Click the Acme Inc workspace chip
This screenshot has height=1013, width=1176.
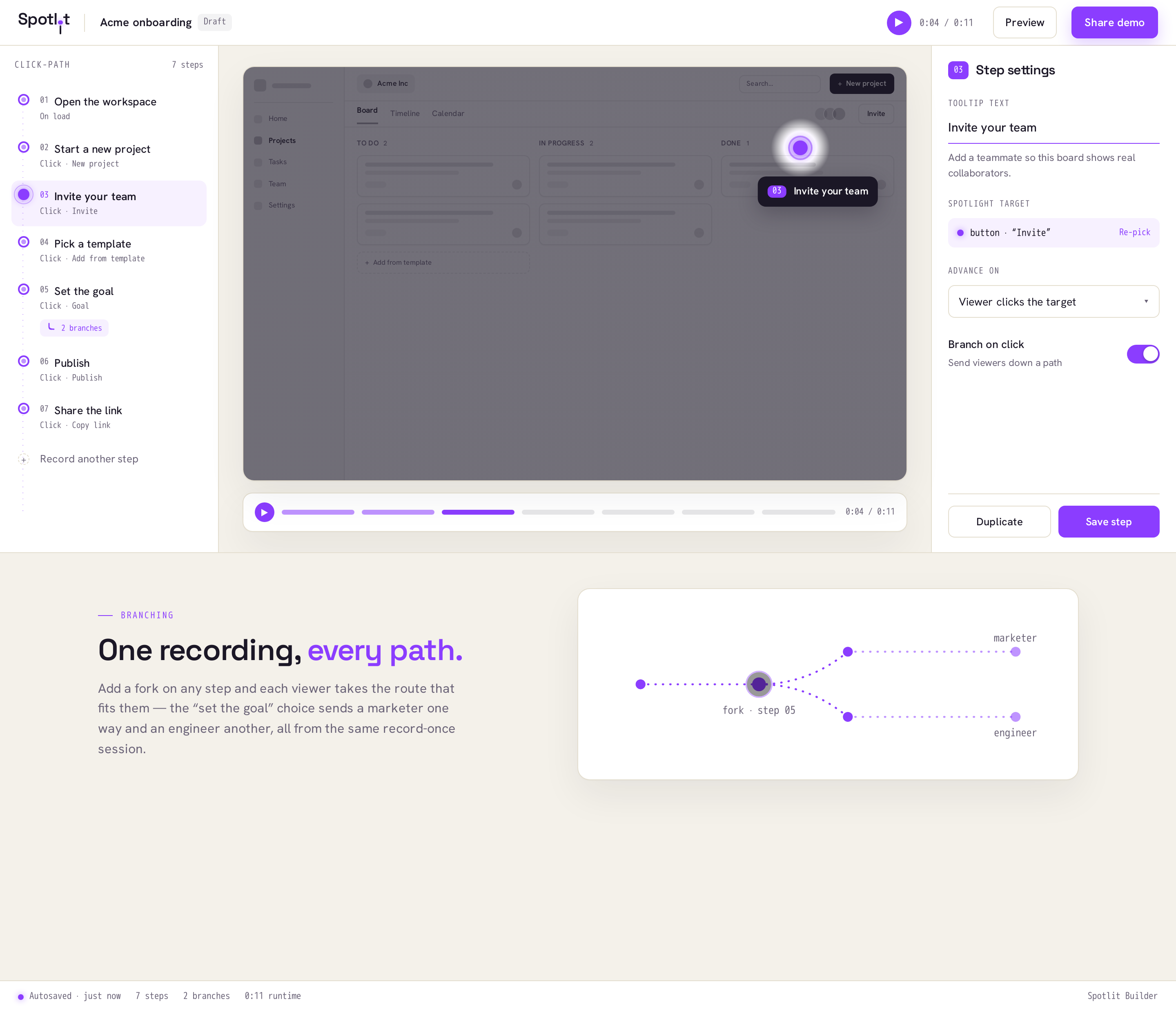[385, 83]
